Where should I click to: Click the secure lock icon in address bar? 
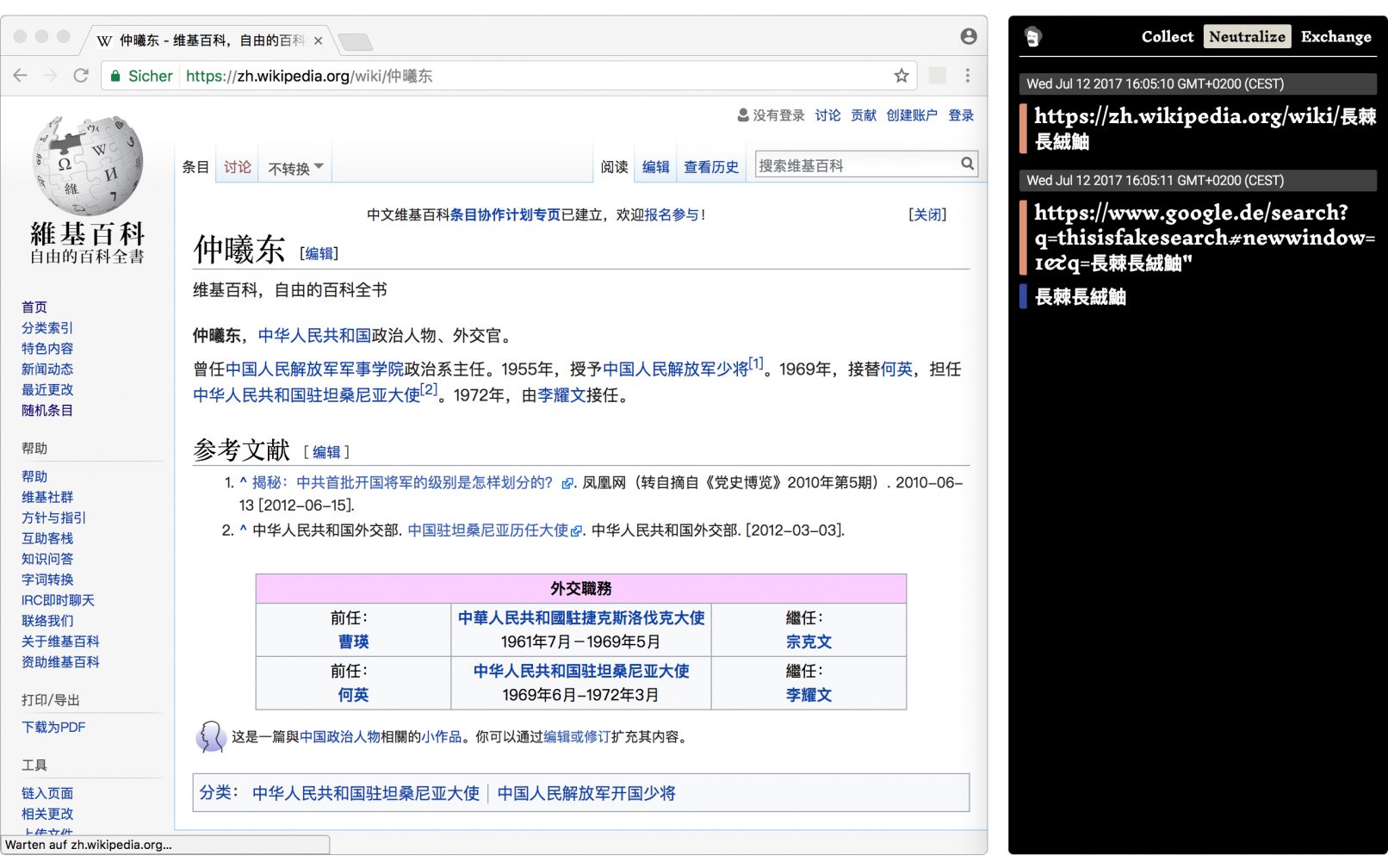(x=115, y=77)
